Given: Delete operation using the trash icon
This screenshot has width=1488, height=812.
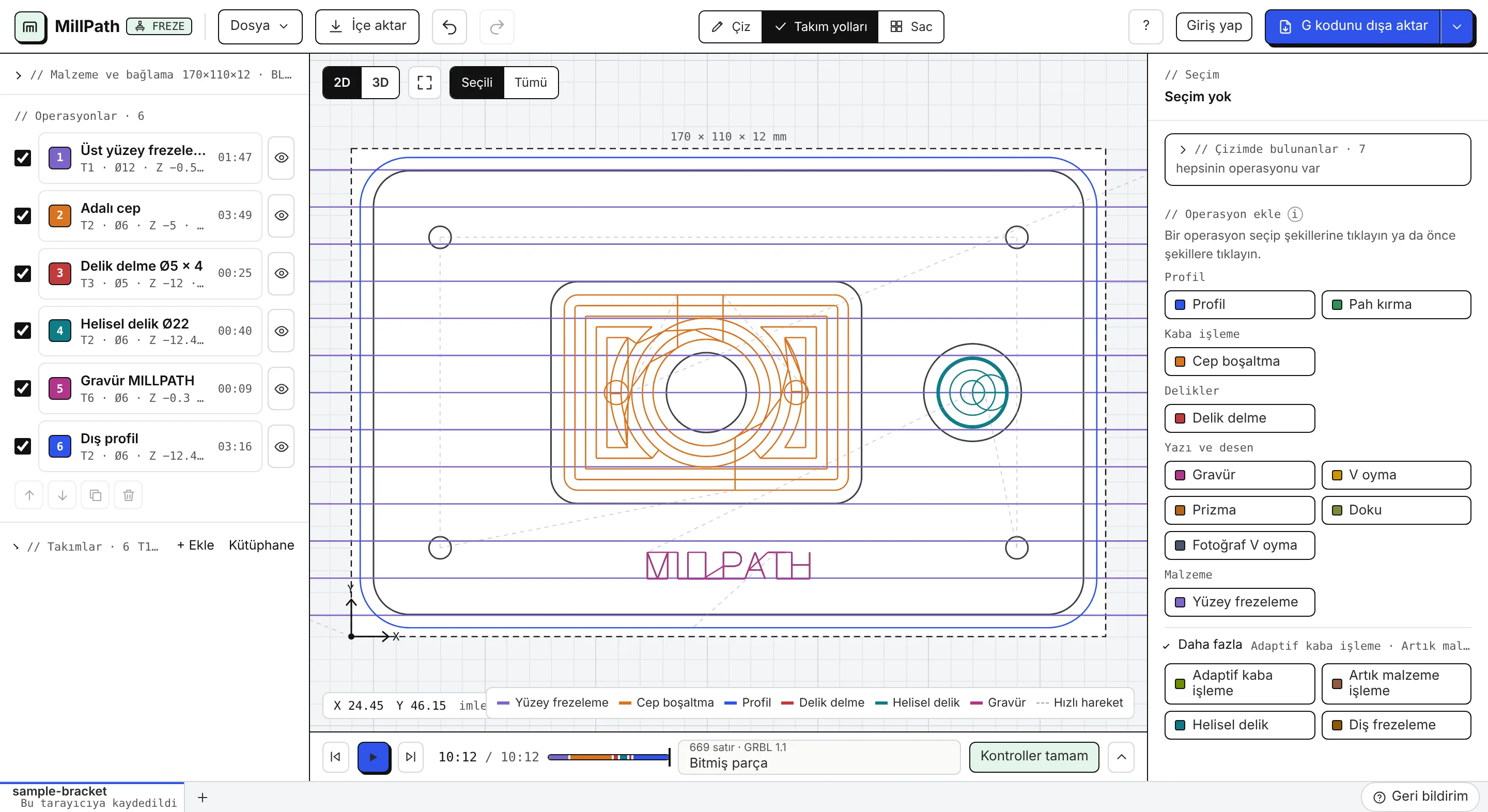Looking at the screenshot, I should click(x=128, y=495).
